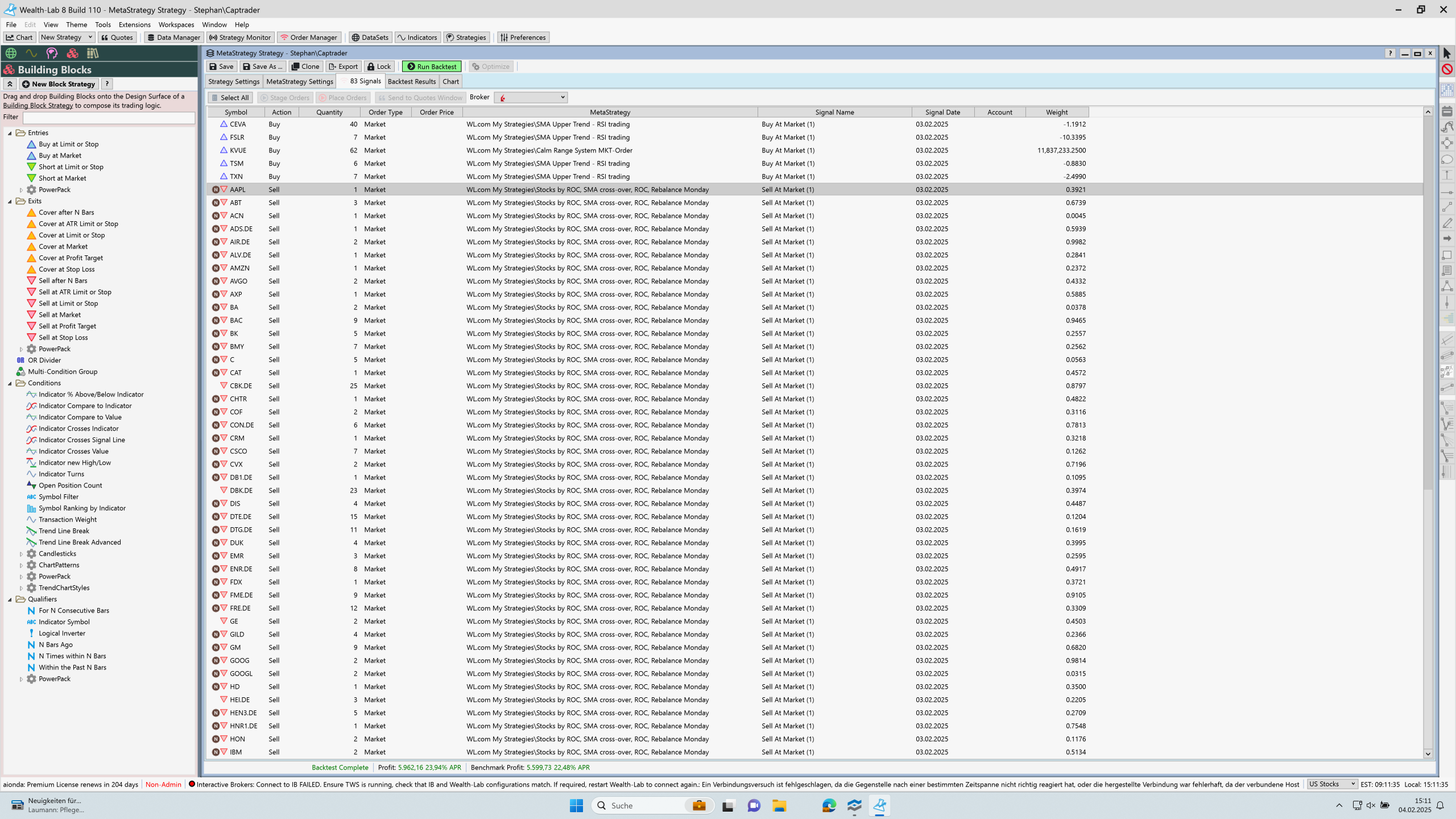Expand the Candlesticks tree node
Image resolution: width=1456 pixels, height=819 pixels.
click(22, 554)
